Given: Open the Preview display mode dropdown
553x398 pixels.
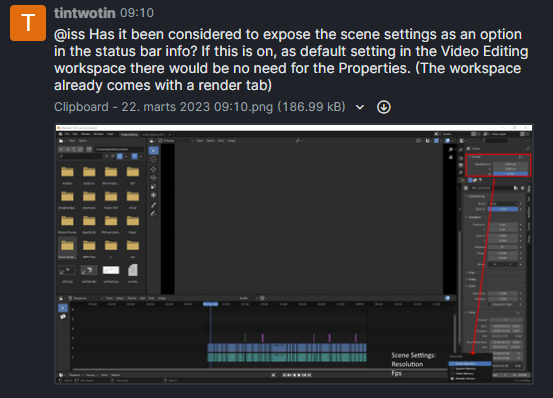Looking at the screenshot, I should pyautogui.click(x=176, y=141).
